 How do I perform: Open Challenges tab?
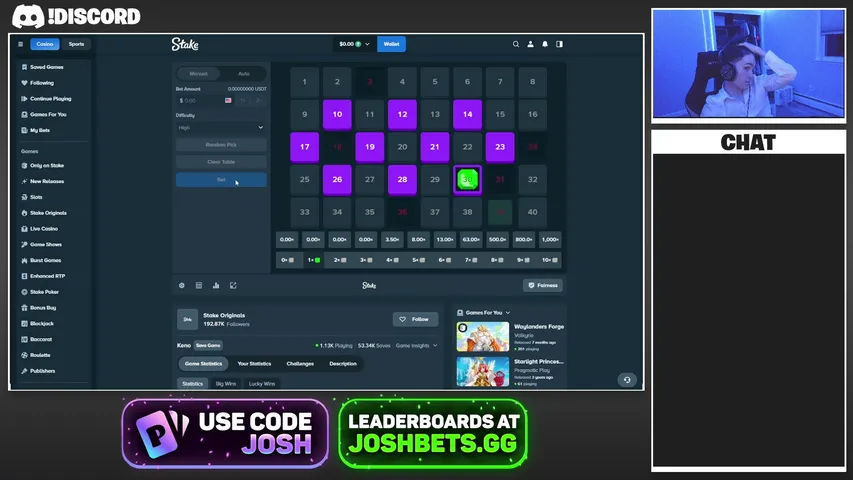[300, 364]
